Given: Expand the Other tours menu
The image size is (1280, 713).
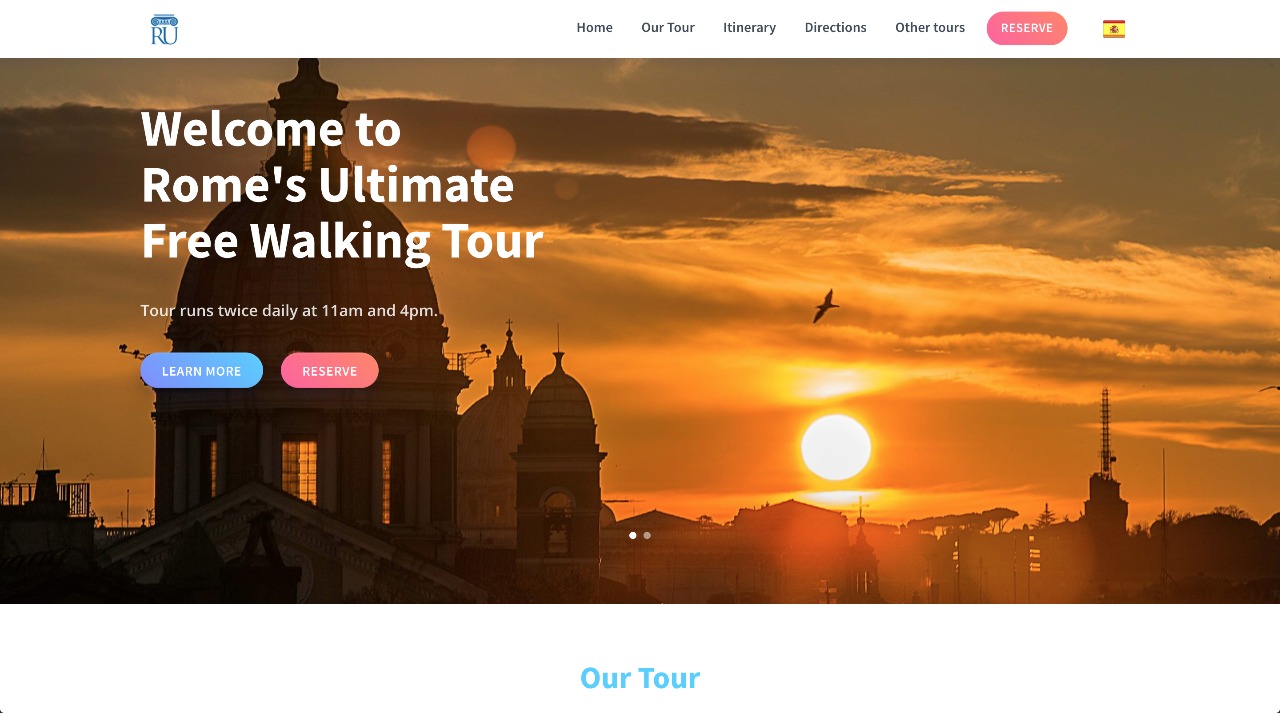Looking at the screenshot, I should click(930, 28).
